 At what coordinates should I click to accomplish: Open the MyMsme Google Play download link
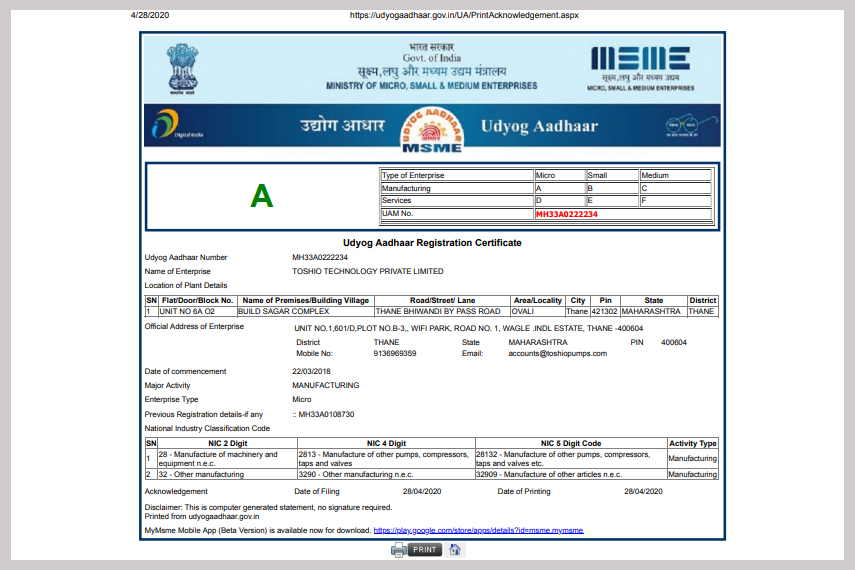coord(478,530)
